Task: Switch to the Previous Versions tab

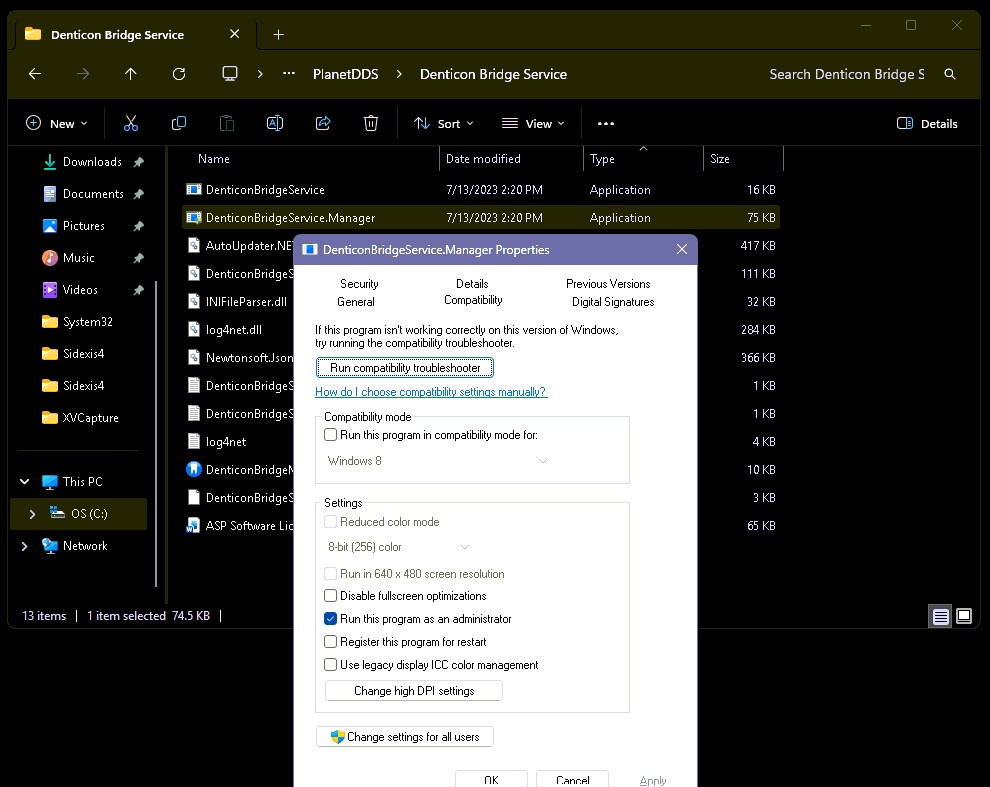Action: (x=608, y=284)
